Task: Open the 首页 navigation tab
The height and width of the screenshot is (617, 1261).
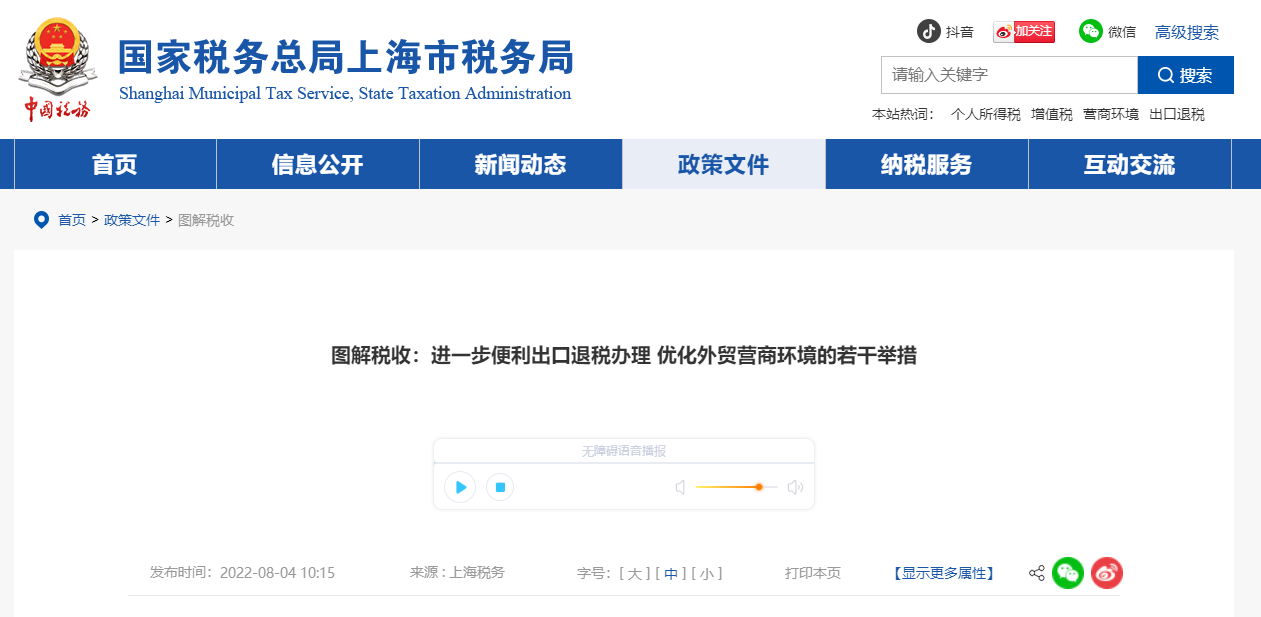Action: point(115,164)
